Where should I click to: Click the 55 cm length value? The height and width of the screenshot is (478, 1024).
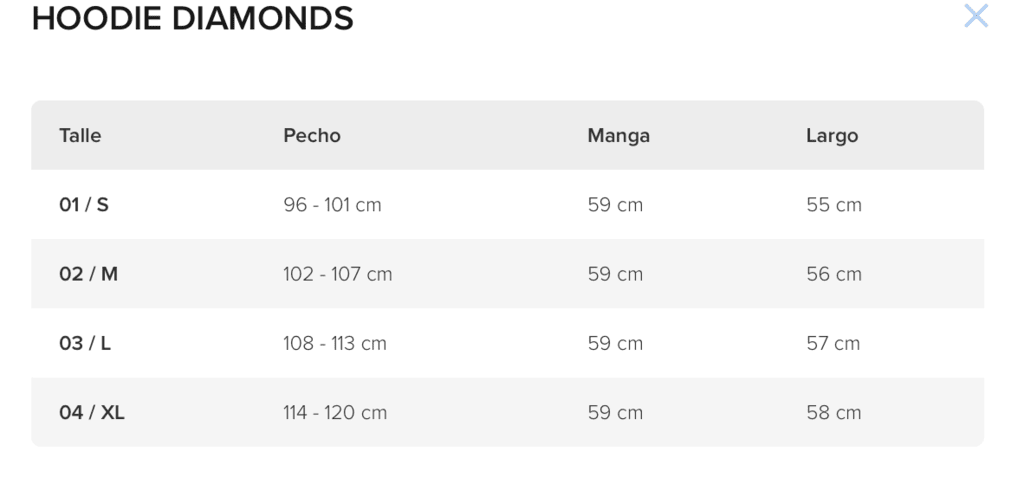pyautogui.click(x=833, y=204)
